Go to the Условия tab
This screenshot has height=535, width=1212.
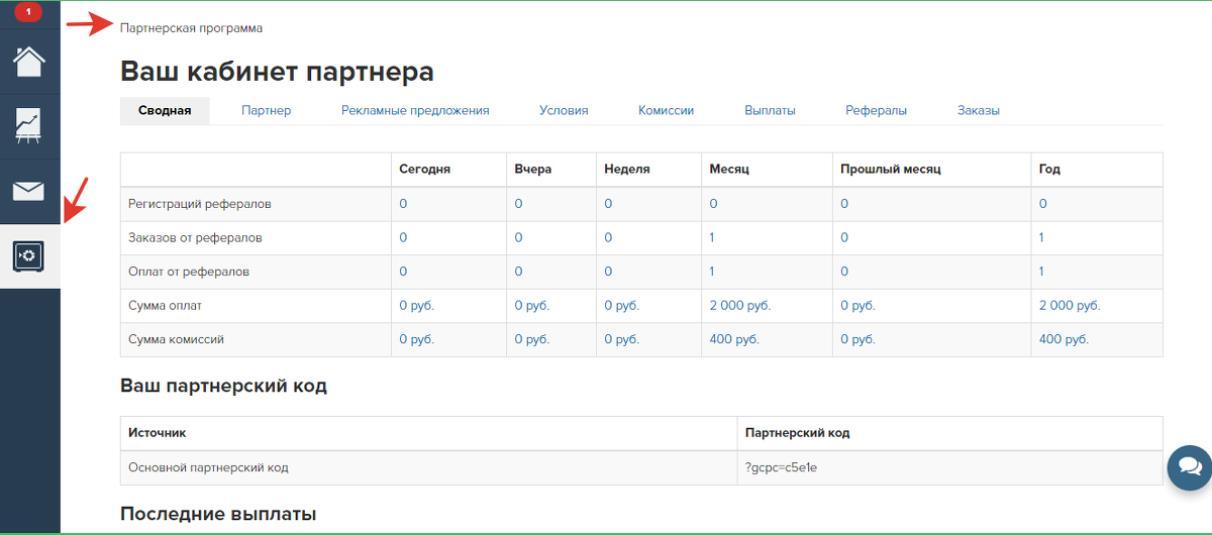(x=563, y=111)
